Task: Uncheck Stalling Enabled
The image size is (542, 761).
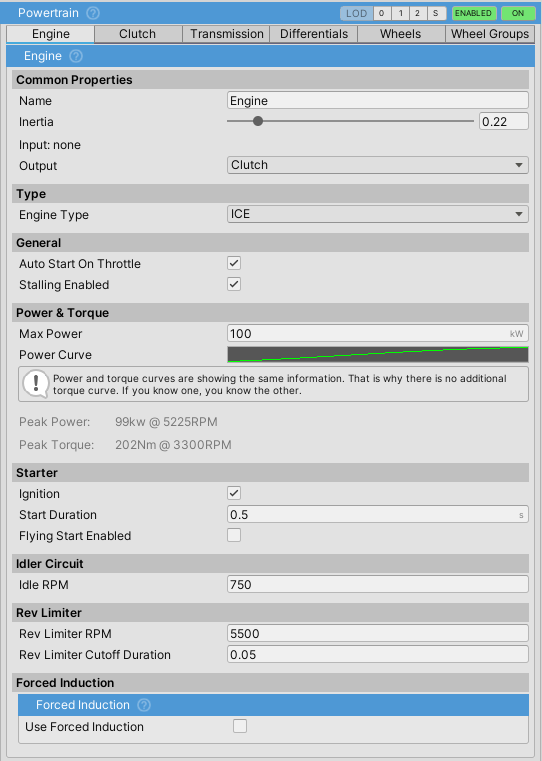Action: tap(234, 284)
